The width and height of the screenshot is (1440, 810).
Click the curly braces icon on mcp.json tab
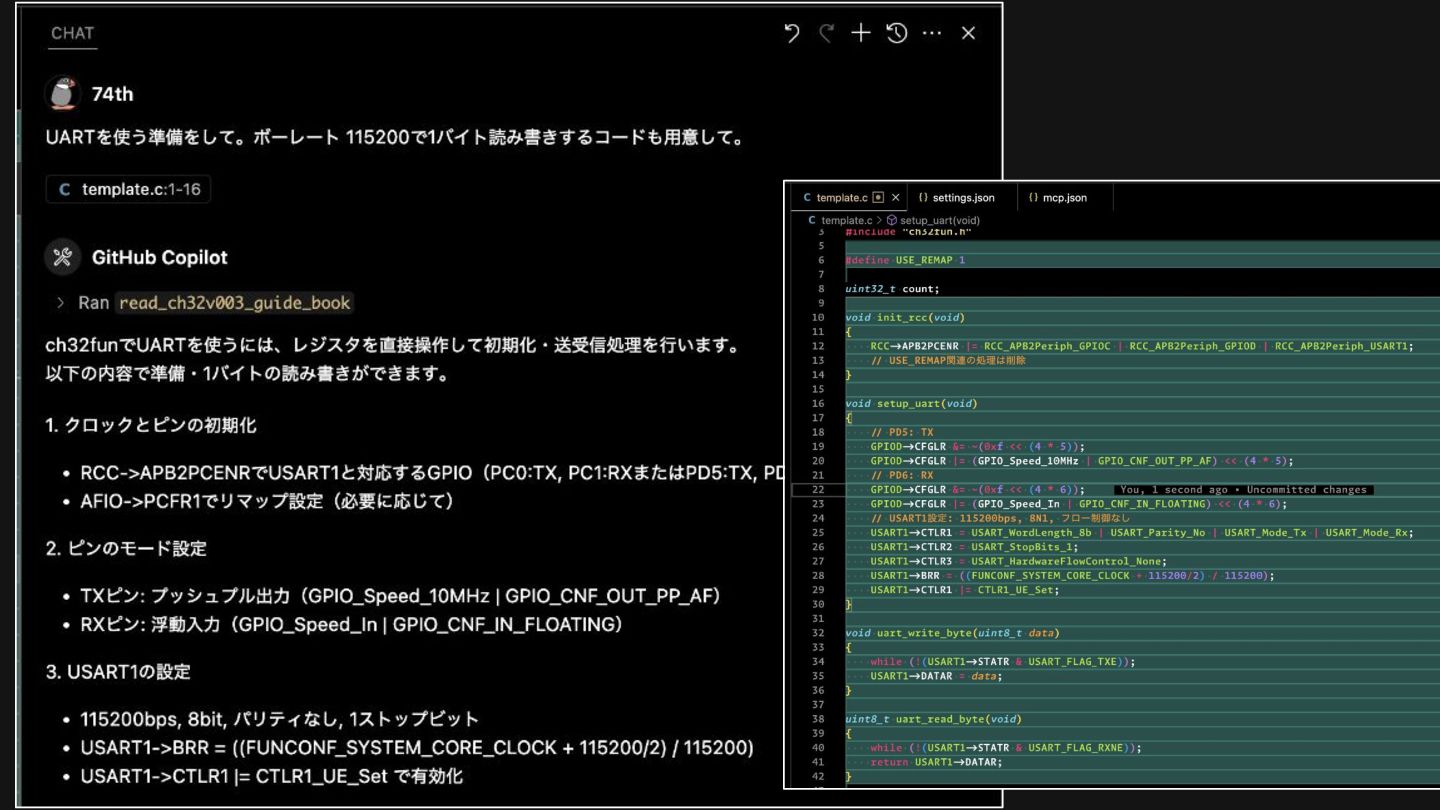tap(1035, 198)
